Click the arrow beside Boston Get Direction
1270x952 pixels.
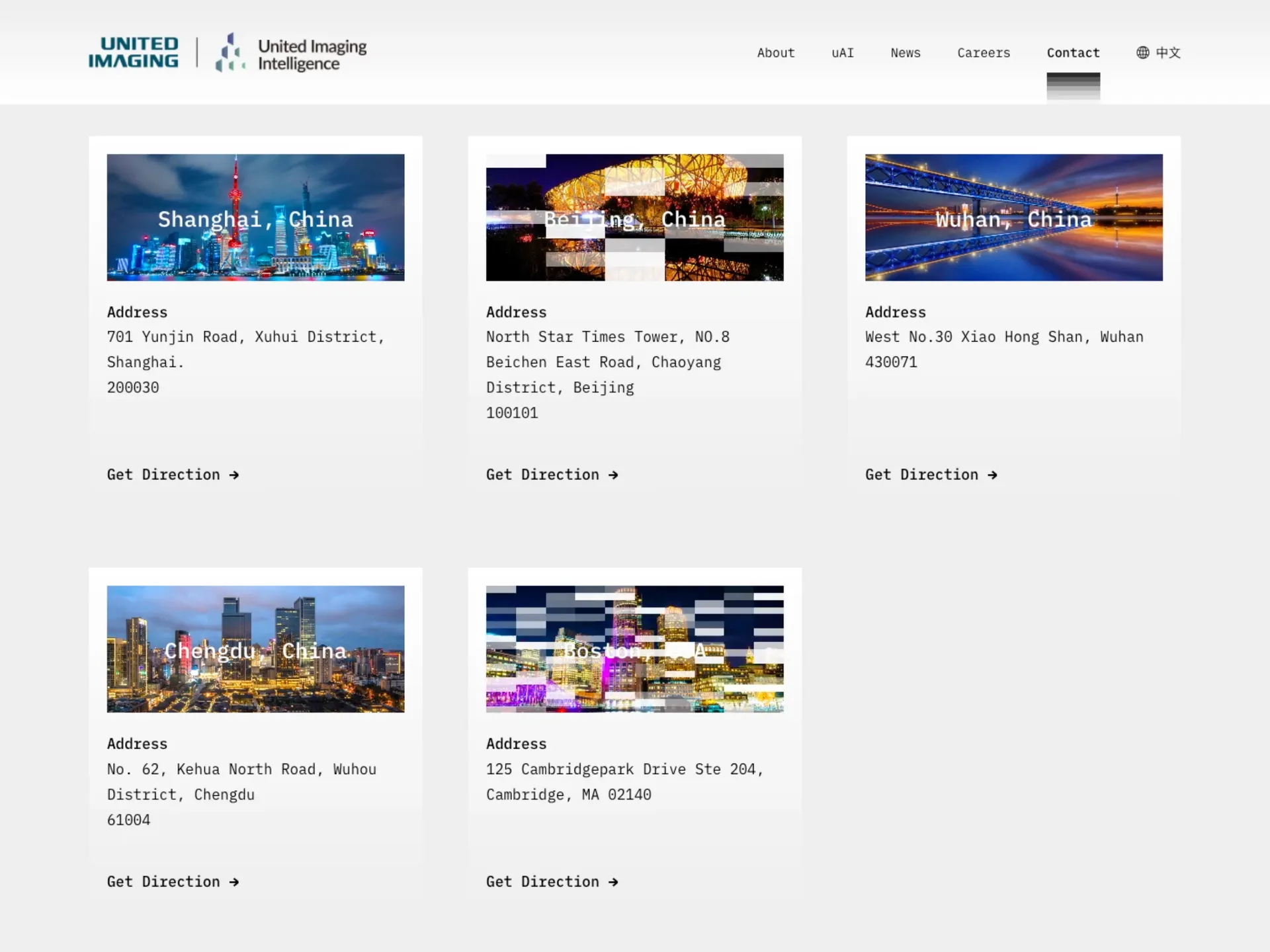pos(613,882)
